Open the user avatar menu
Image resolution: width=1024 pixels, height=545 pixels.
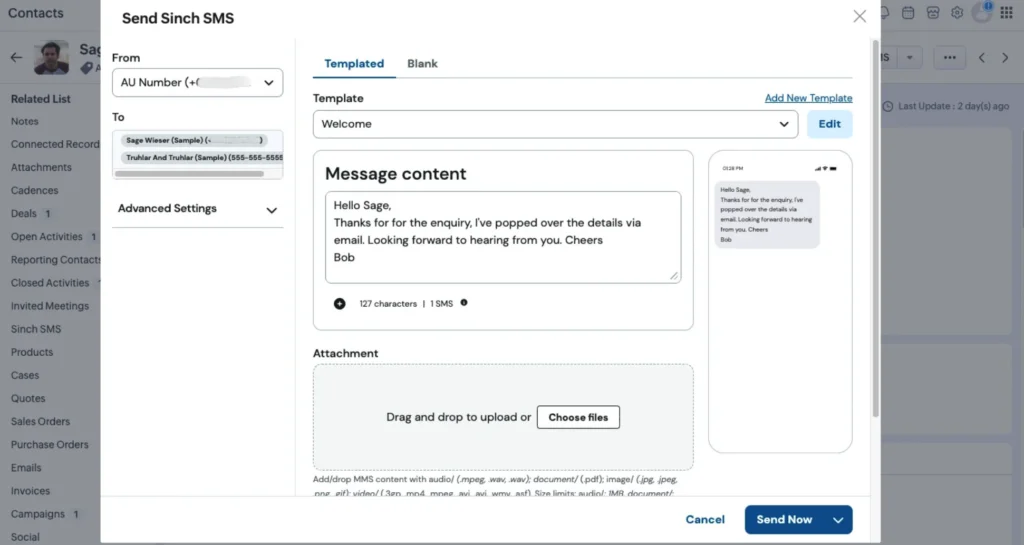coord(982,12)
